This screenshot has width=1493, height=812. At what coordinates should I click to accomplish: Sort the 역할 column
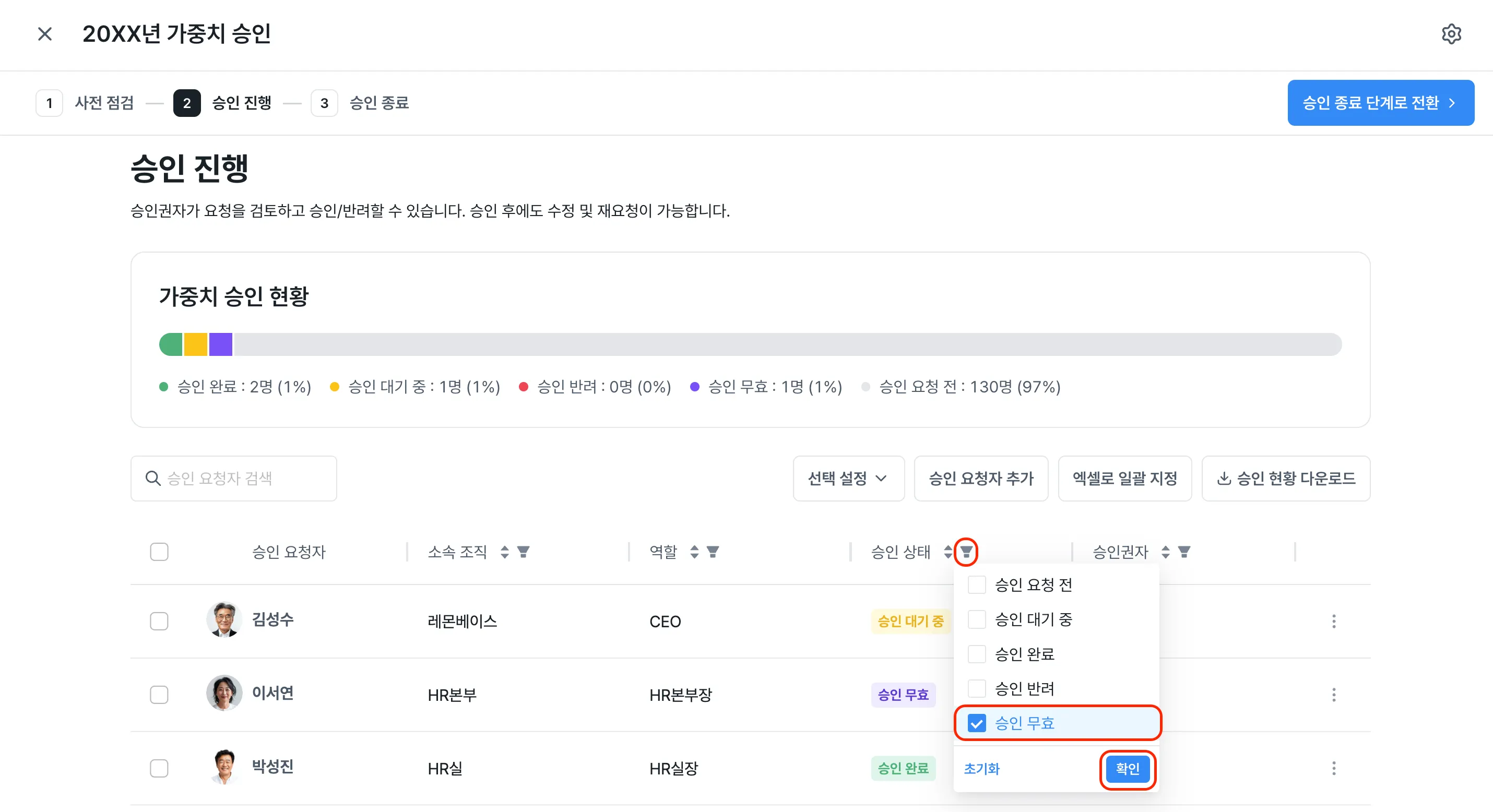(x=694, y=552)
